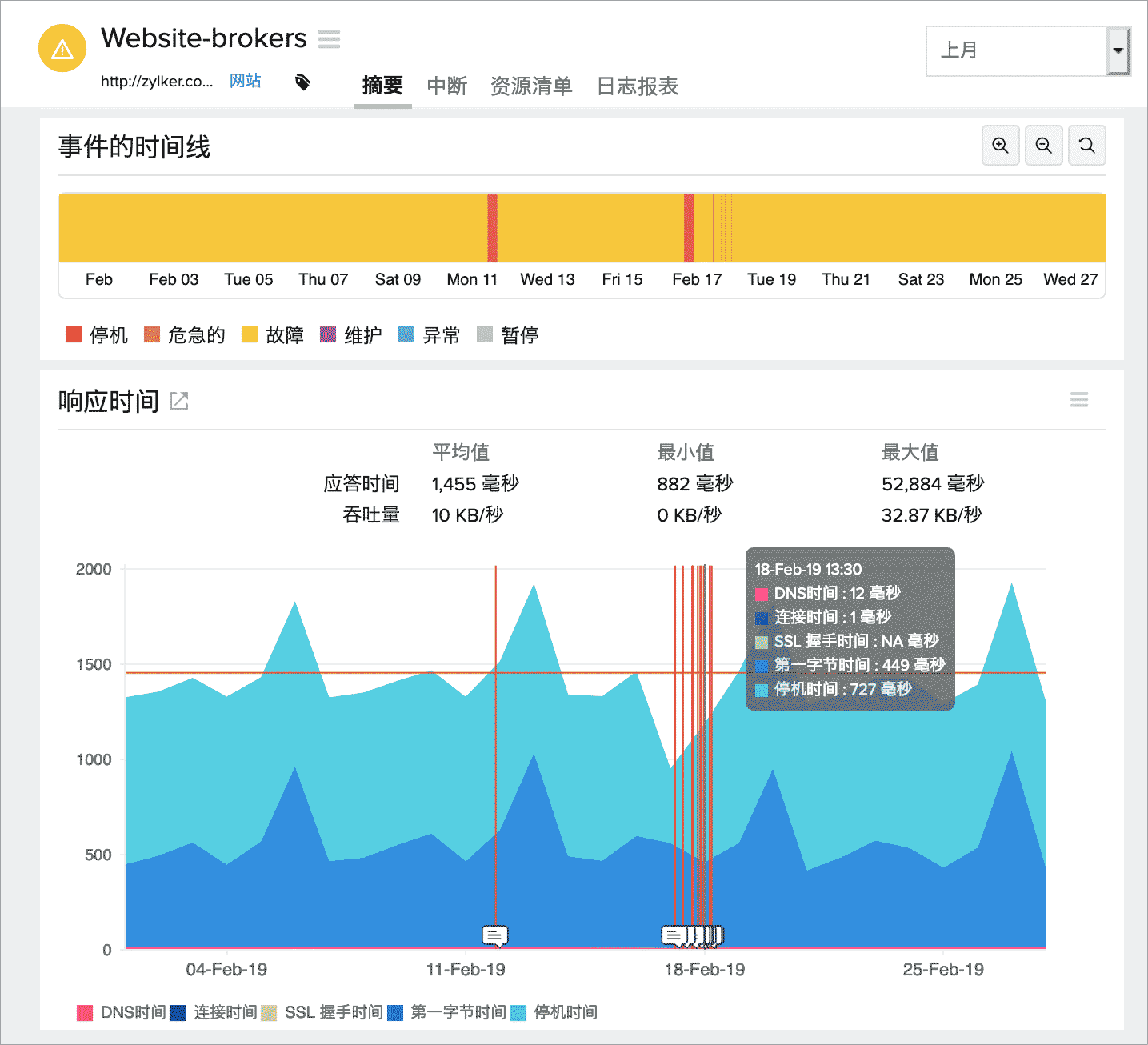1148x1045 pixels.
Task: Open the http://zylker.co link
Action: (x=155, y=82)
